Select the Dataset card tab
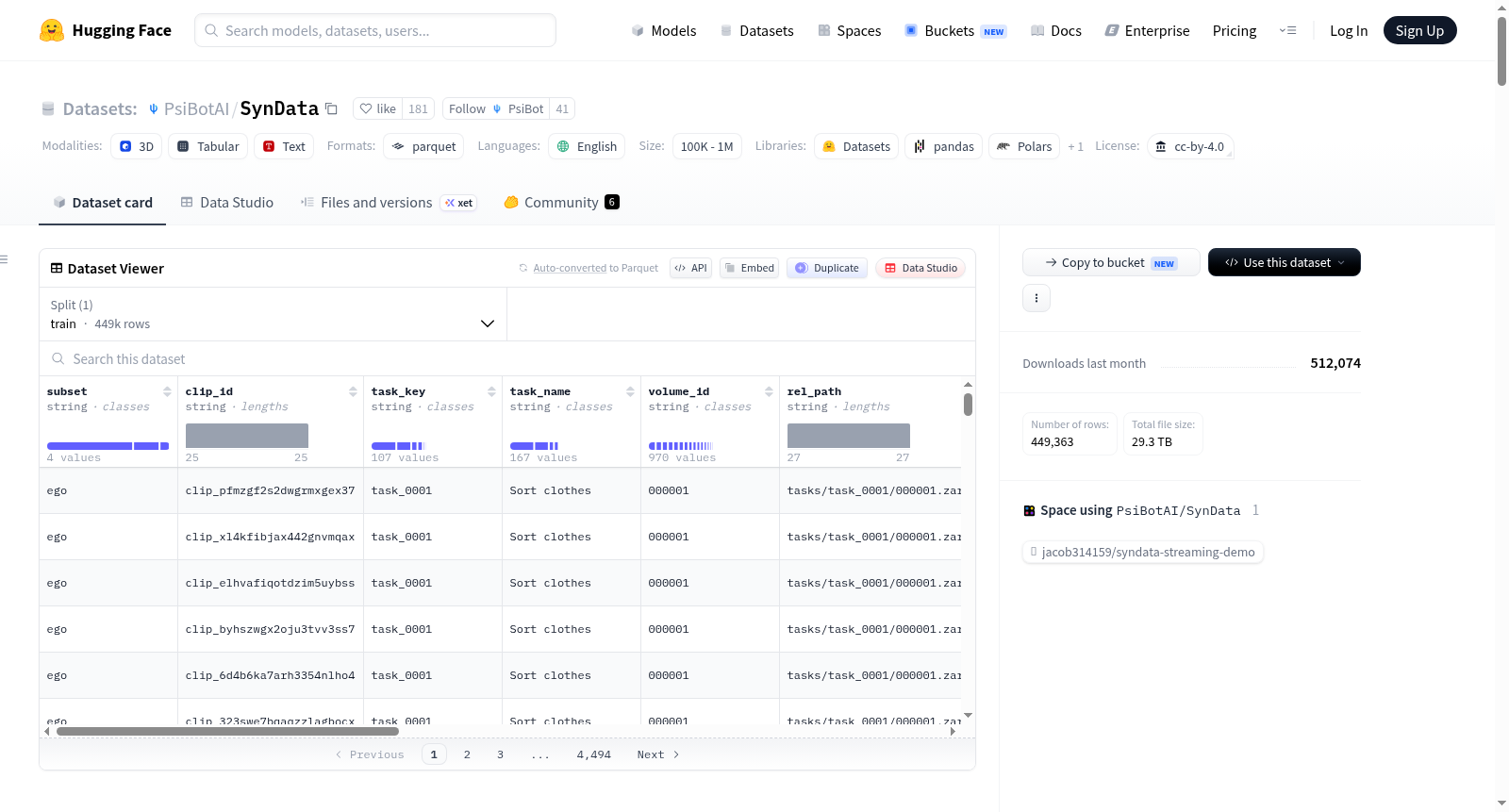Screen dimensions: 1509x812 pos(102,203)
